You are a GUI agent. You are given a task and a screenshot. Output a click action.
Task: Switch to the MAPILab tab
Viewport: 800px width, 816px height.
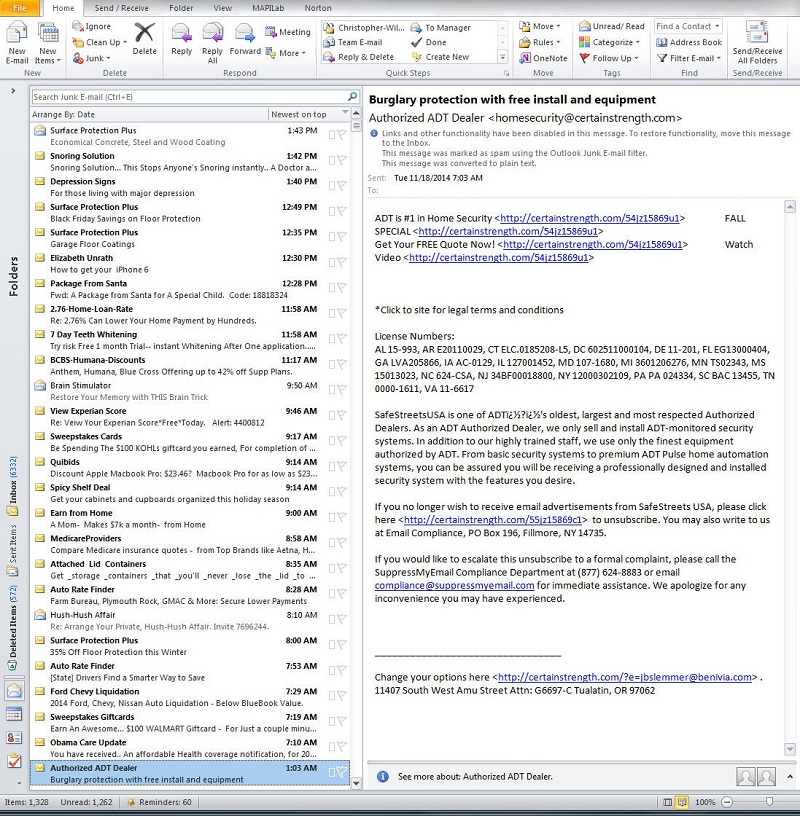tap(268, 8)
